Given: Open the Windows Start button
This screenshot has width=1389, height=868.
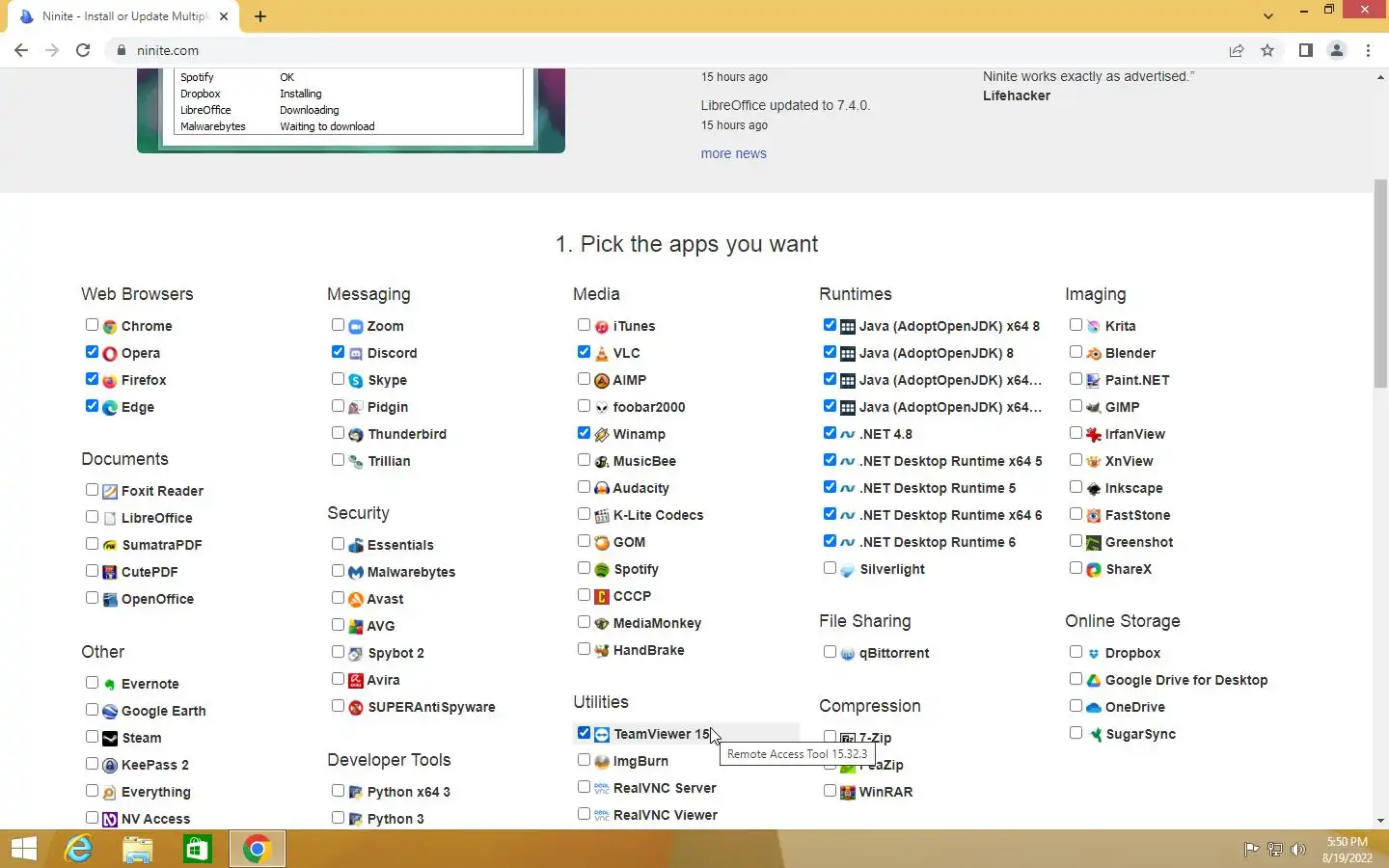Looking at the screenshot, I should [23, 849].
